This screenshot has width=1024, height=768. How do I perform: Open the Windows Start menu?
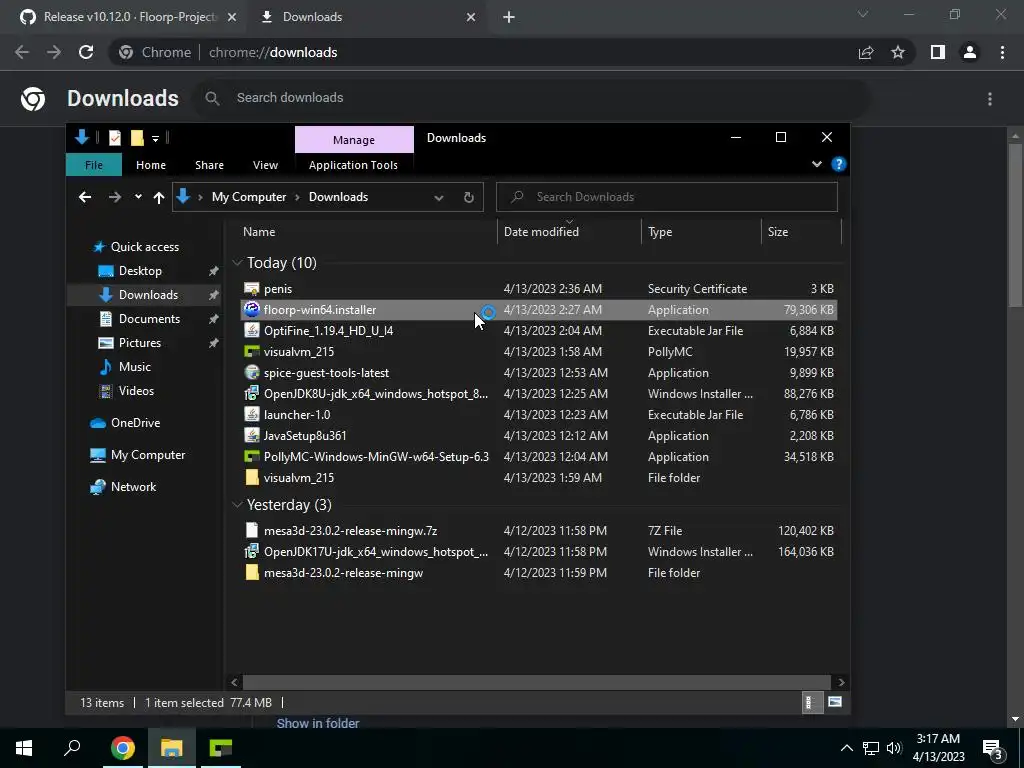pyautogui.click(x=24, y=748)
